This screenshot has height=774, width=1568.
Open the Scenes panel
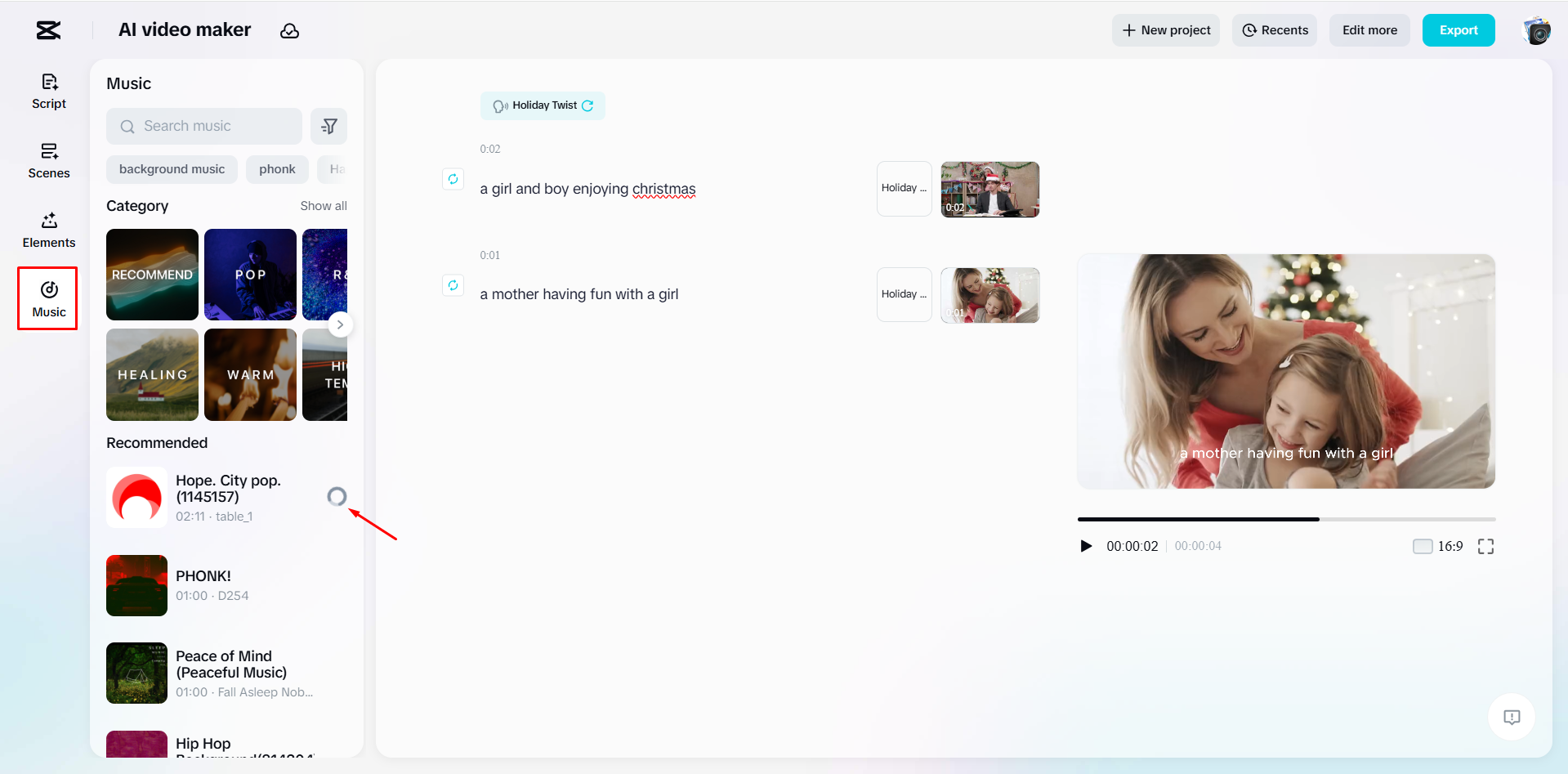49,161
